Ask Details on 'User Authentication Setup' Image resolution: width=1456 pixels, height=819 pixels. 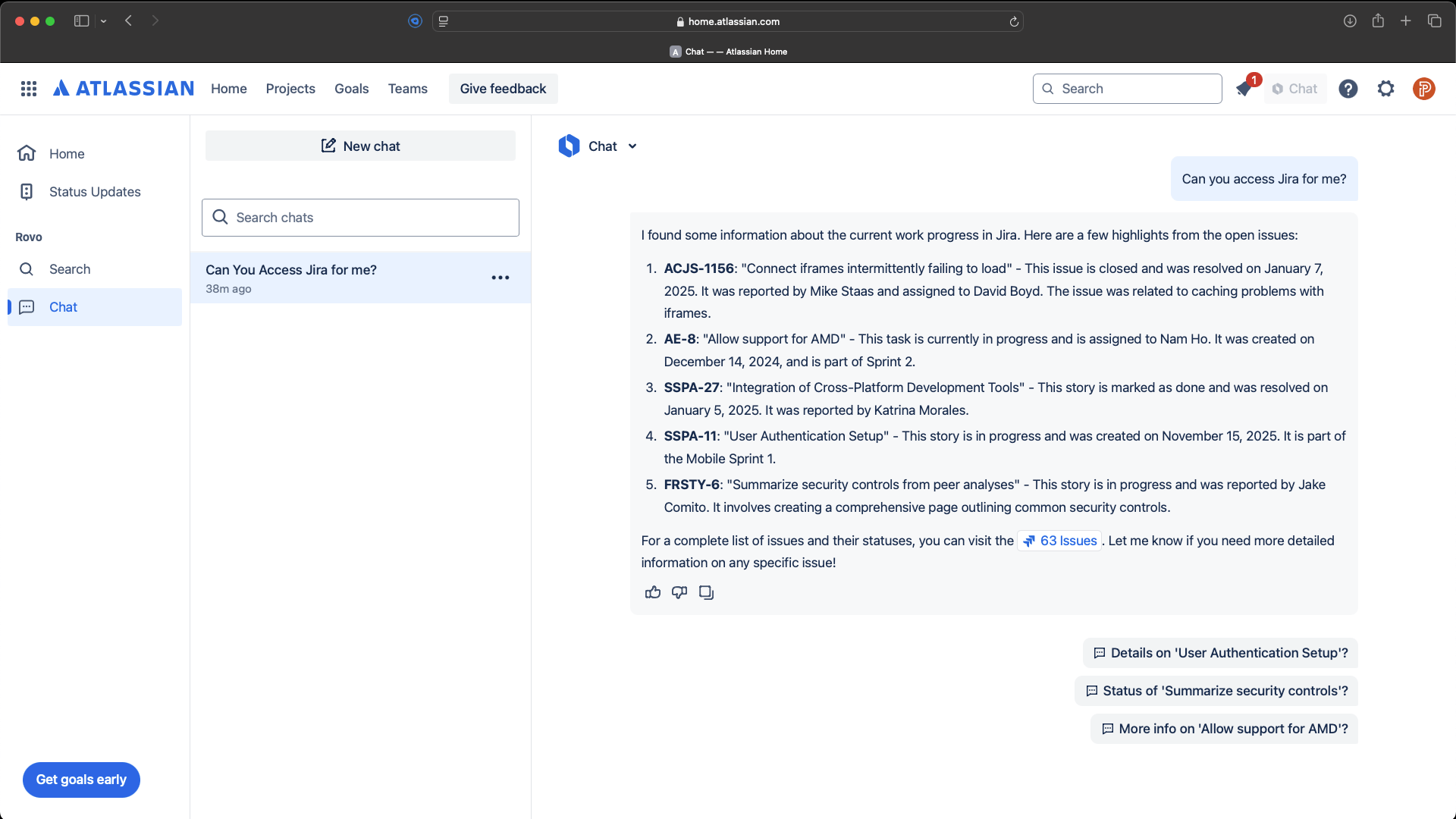[1220, 653]
